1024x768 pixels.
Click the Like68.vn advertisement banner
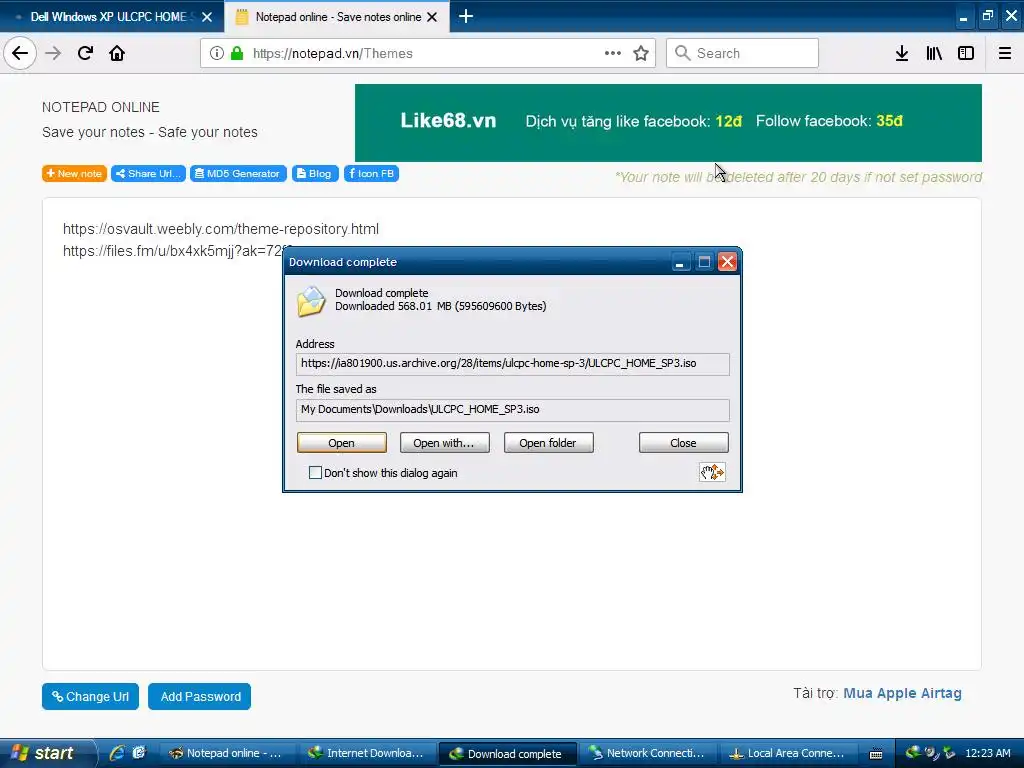[668, 123]
